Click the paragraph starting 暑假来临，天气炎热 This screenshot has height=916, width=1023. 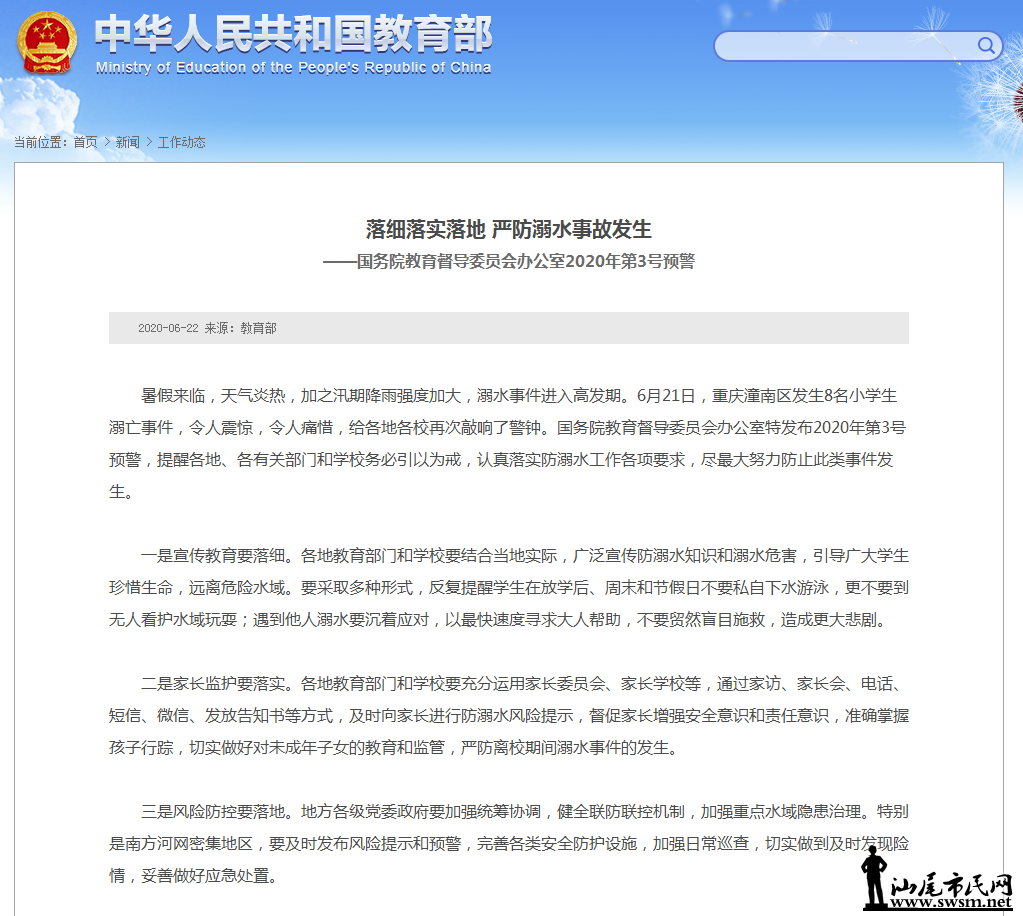(x=509, y=444)
